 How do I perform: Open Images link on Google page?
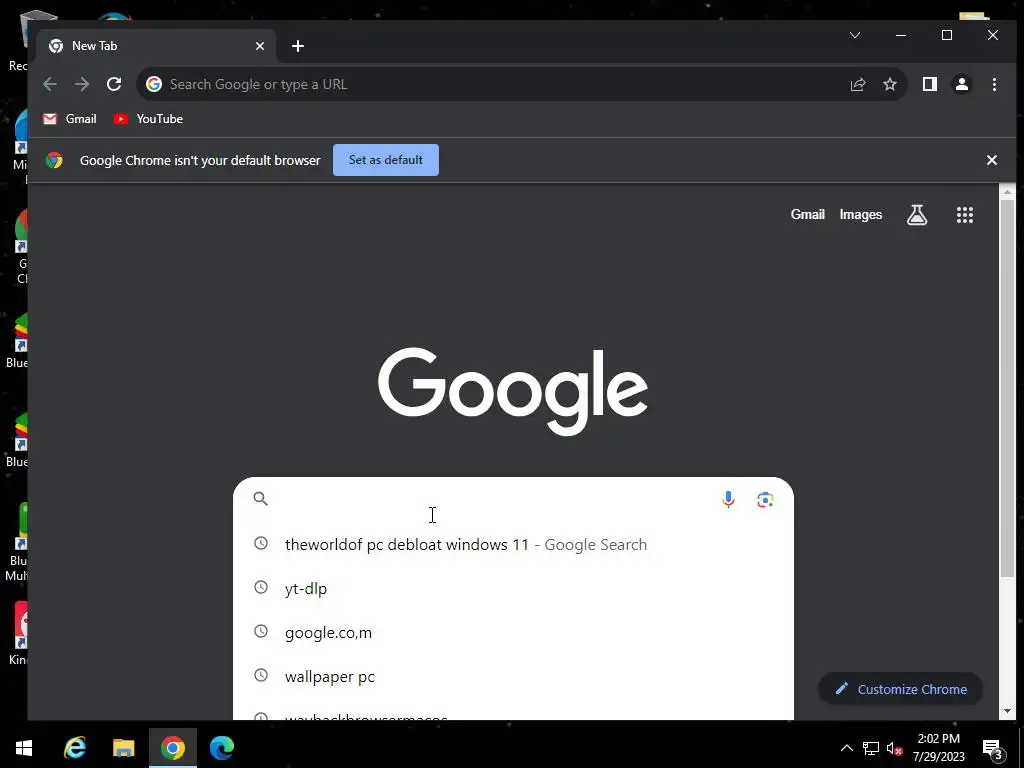[x=861, y=215]
